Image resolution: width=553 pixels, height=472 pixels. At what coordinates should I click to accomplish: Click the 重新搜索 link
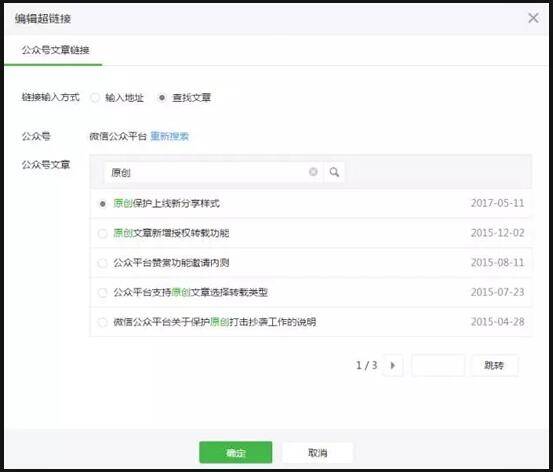(169, 136)
